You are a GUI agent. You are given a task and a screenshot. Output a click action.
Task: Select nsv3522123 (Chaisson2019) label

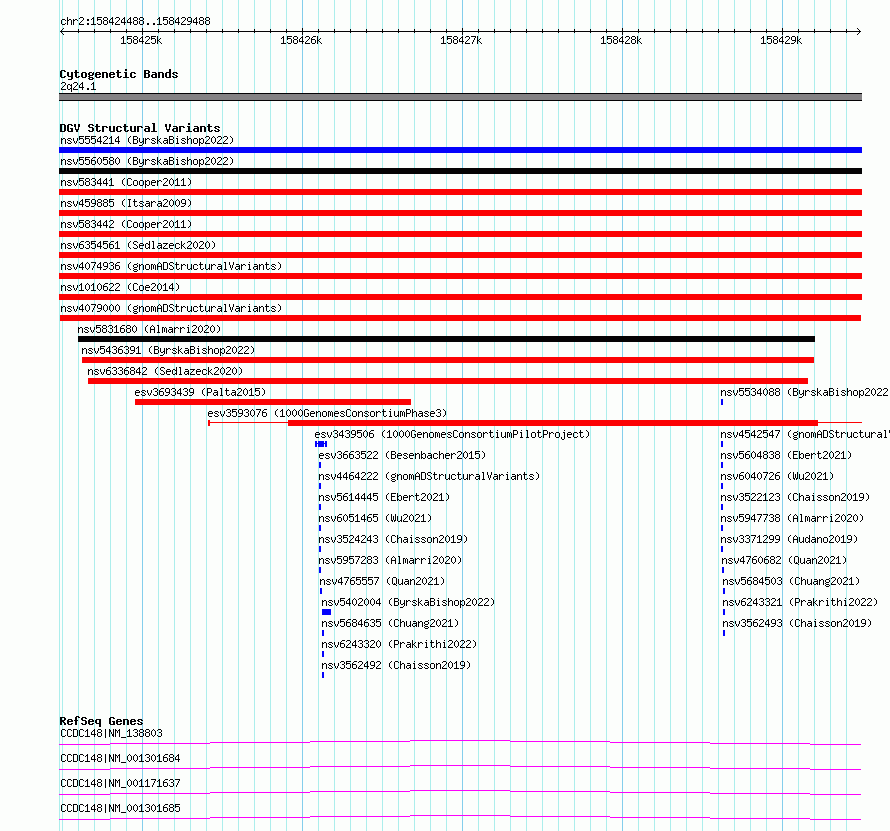(795, 497)
